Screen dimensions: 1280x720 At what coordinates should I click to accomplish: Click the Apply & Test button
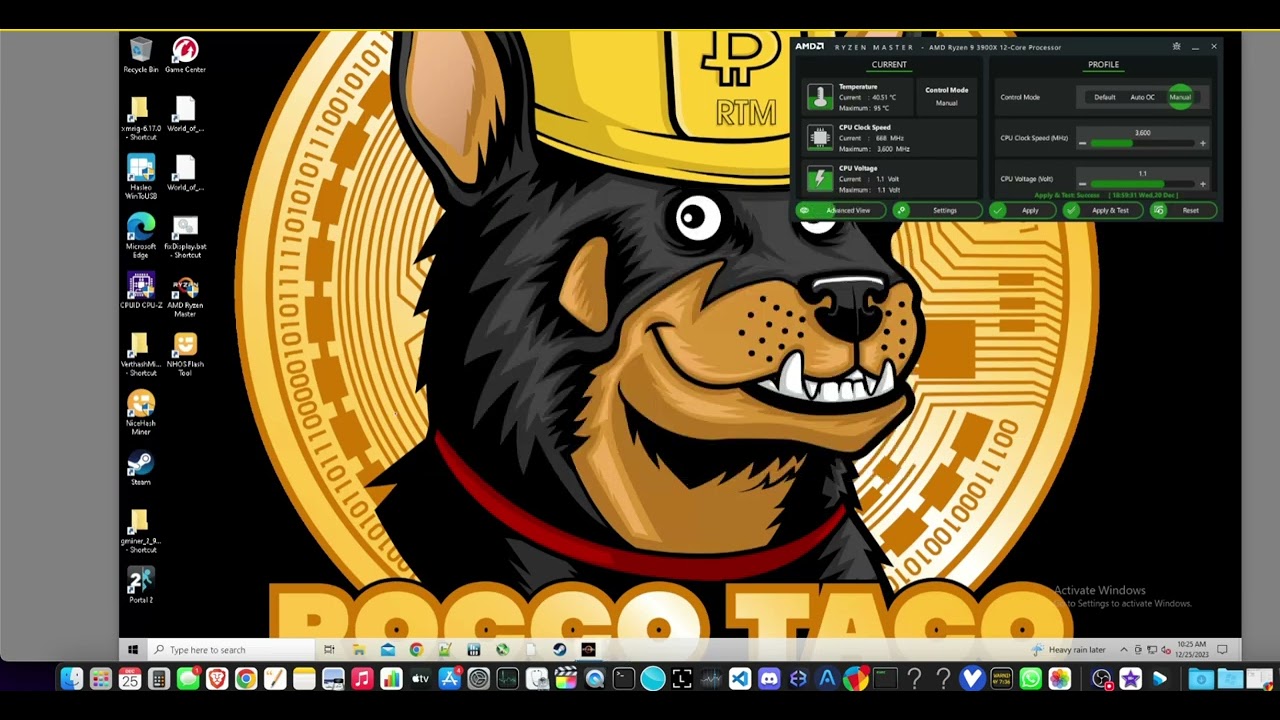(1102, 211)
